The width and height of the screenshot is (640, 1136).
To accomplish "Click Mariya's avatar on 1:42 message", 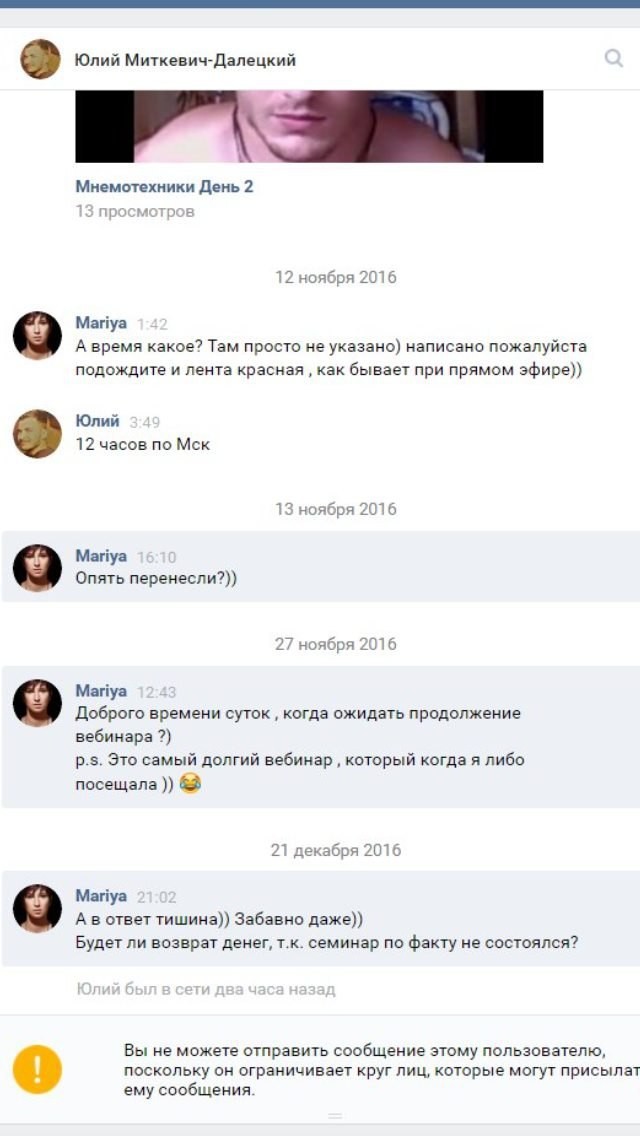I will [37, 335].
